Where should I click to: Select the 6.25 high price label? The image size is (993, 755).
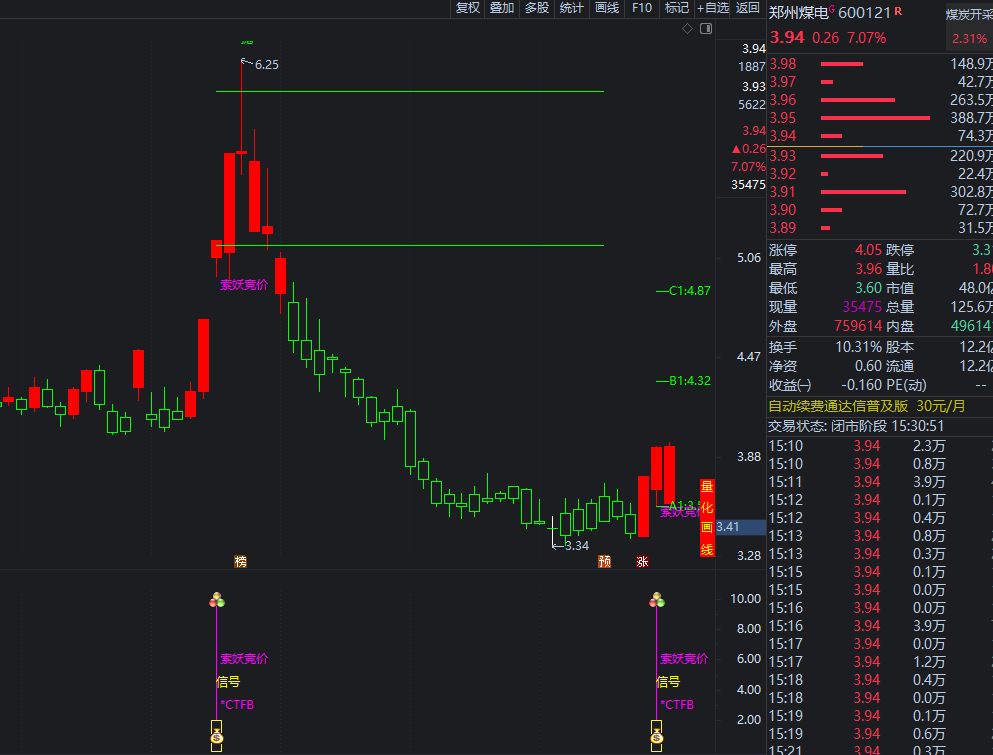click(x=267, y=65)
